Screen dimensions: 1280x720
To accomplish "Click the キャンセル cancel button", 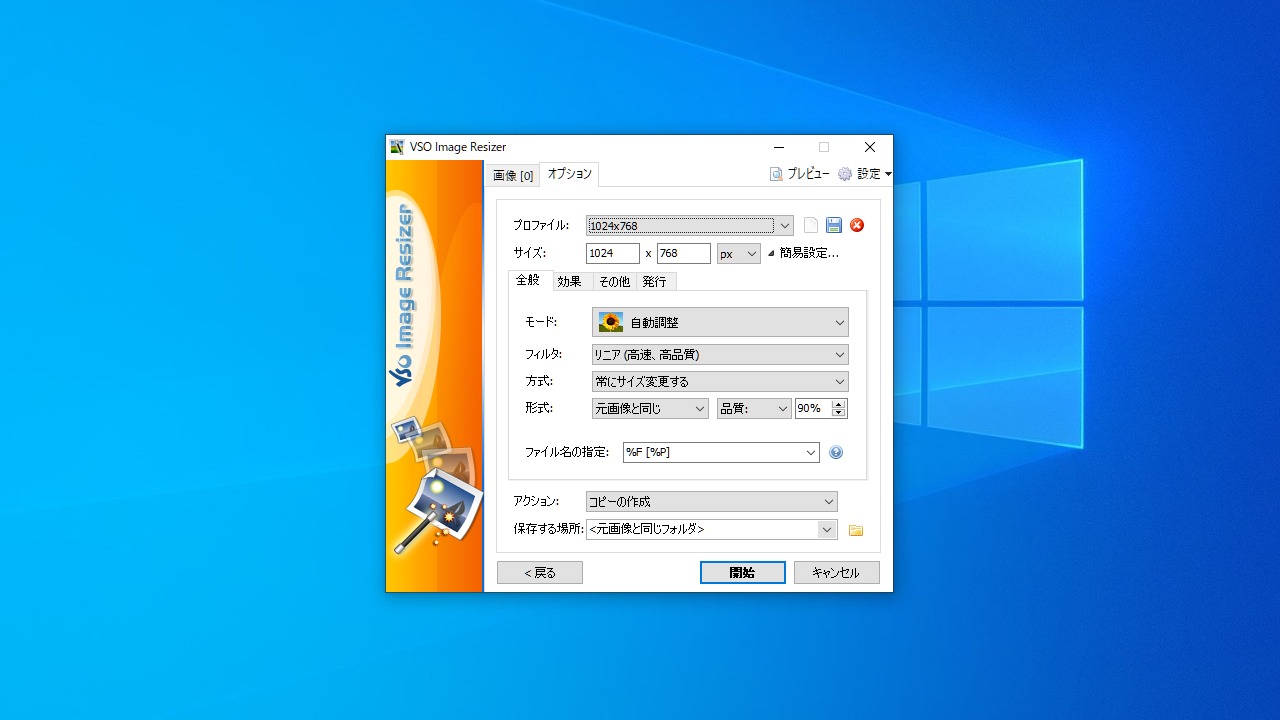I will point(836,573).
